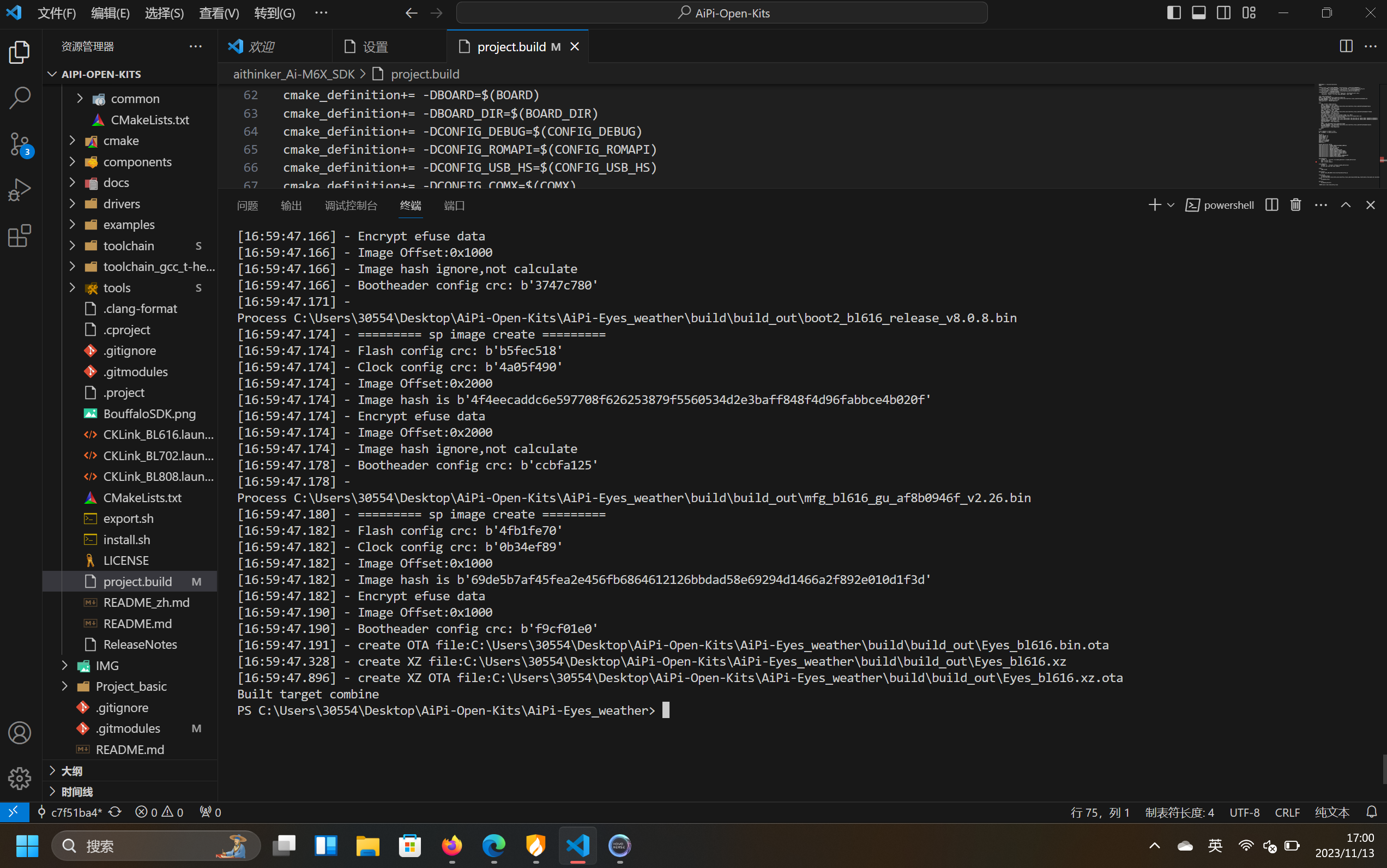The image size is (1387, 868).
Task: Expand the examples folder
Action: [x=129, y=225]
